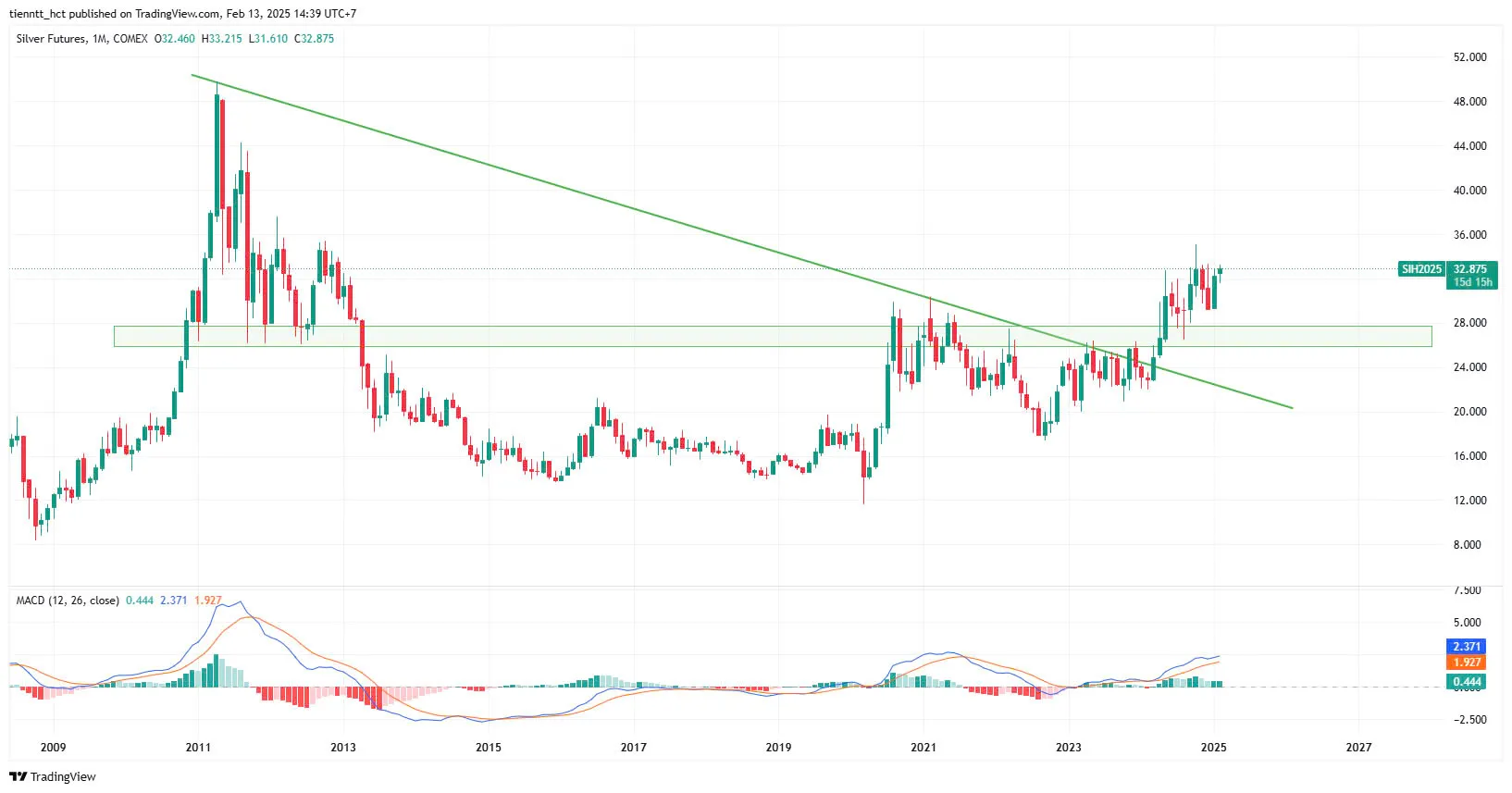Click the 52.000 level on price axis
The width and height of the screenshot is (1512, 793).
click(x=1469, y=57)
